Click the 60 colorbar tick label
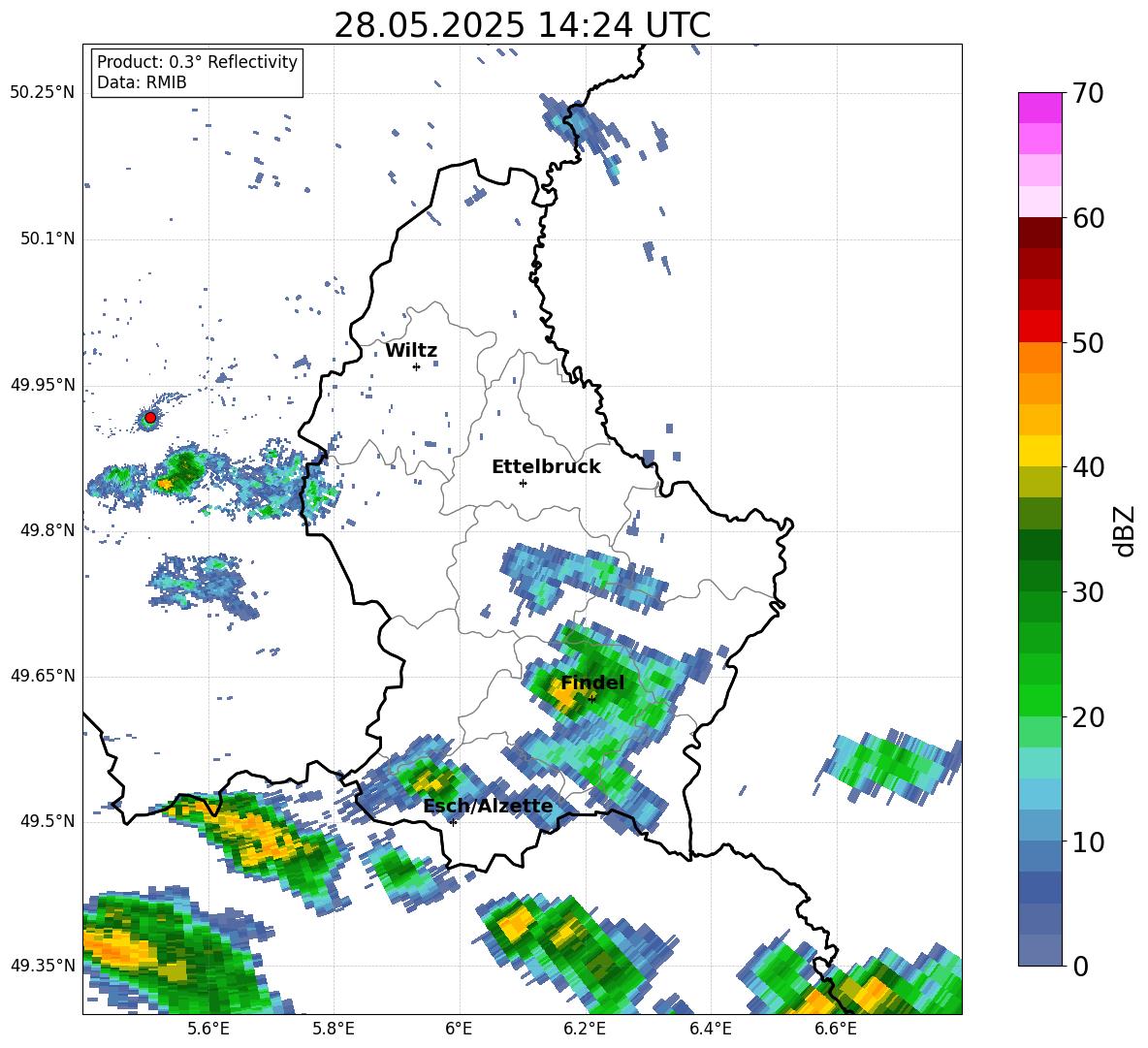 (1088, 218)
